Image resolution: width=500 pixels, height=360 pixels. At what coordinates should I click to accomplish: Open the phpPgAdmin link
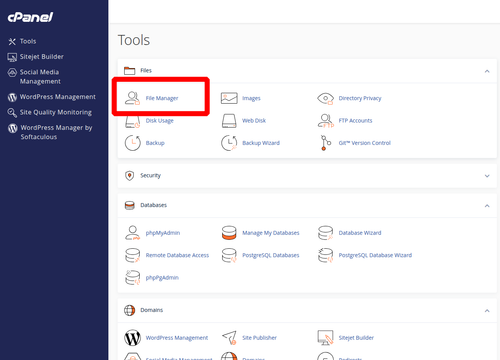[x=162, y=278]
